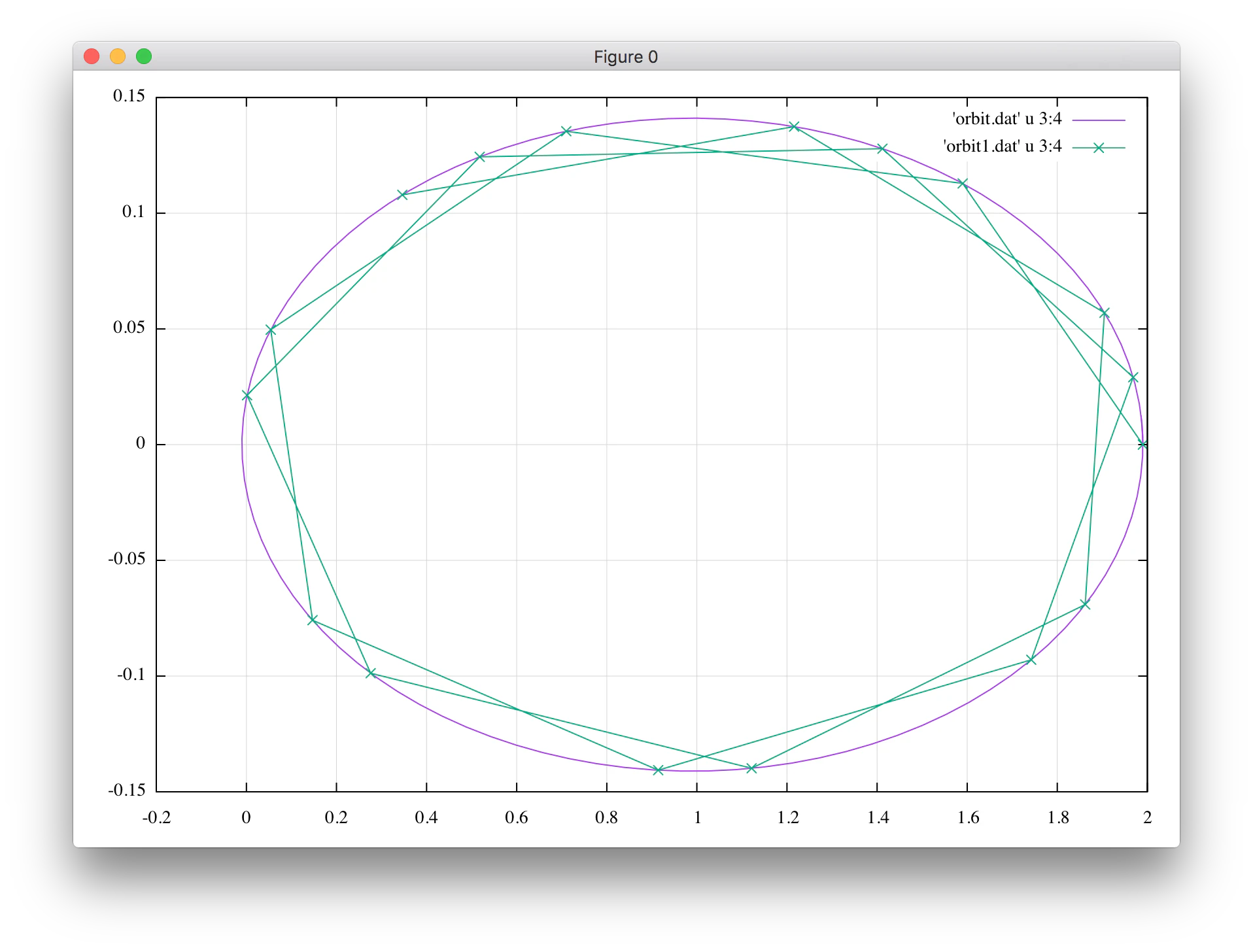Screen dimensions: 1253x952
Task: Click the y-axis tick label -0.05
Action: pyautogui.click(x=126, y=559)
